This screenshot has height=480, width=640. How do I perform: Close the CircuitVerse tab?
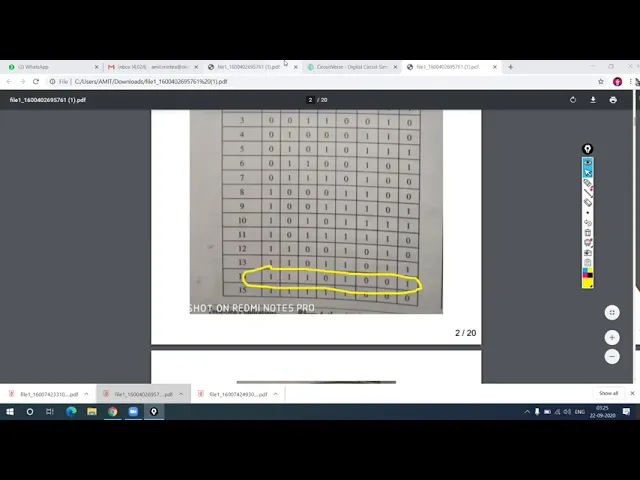click(x=395, y=67)
